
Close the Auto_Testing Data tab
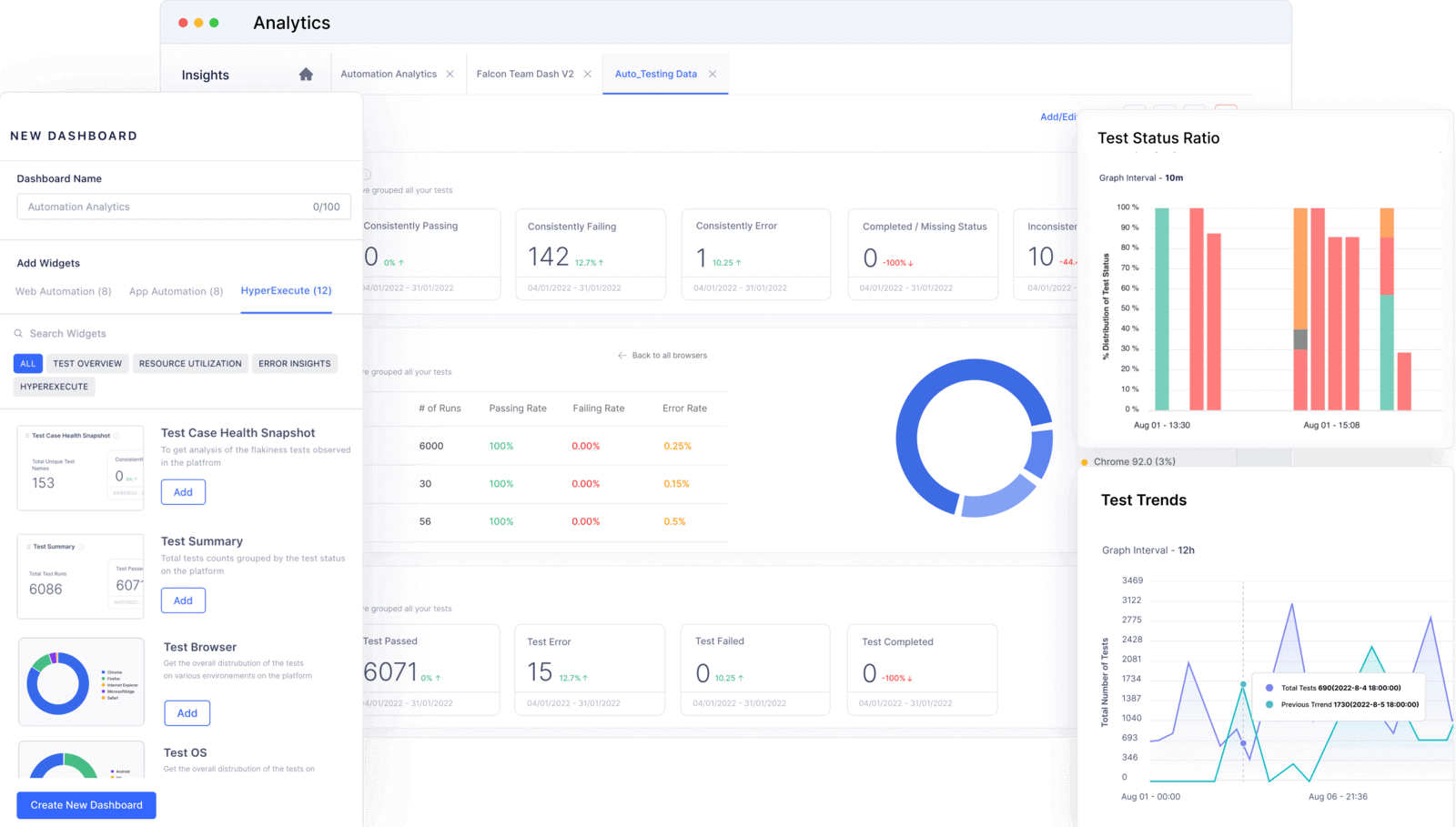(713, 75)
